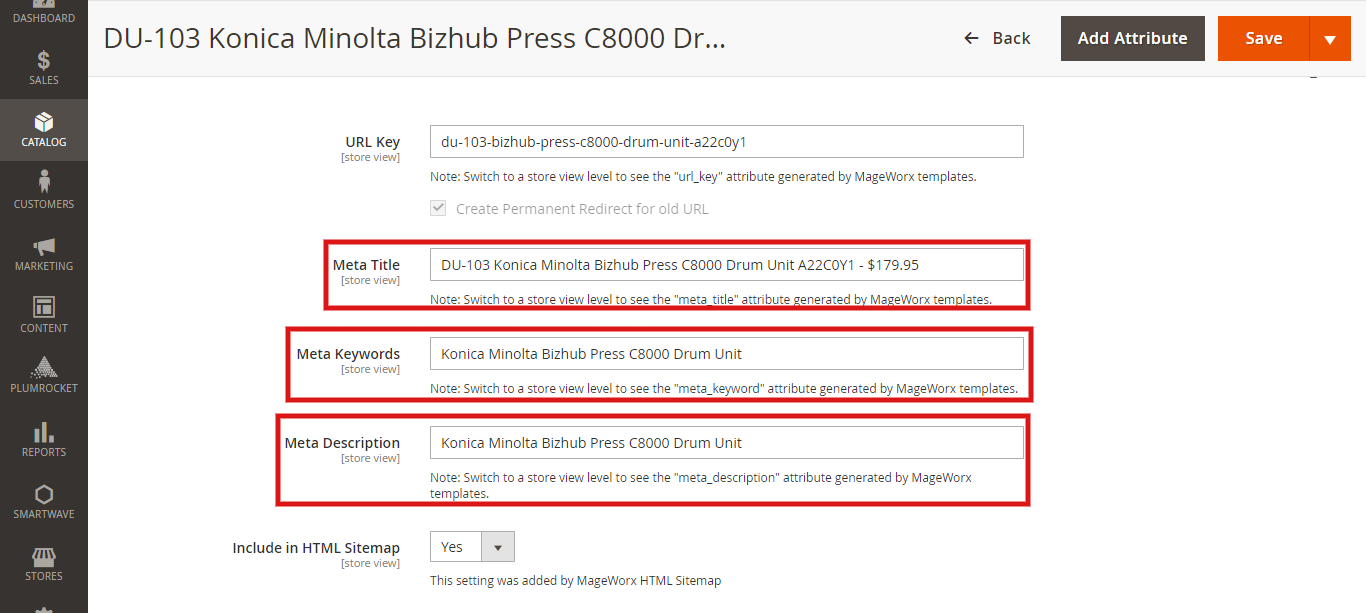Click the Back link

(997, 38)
